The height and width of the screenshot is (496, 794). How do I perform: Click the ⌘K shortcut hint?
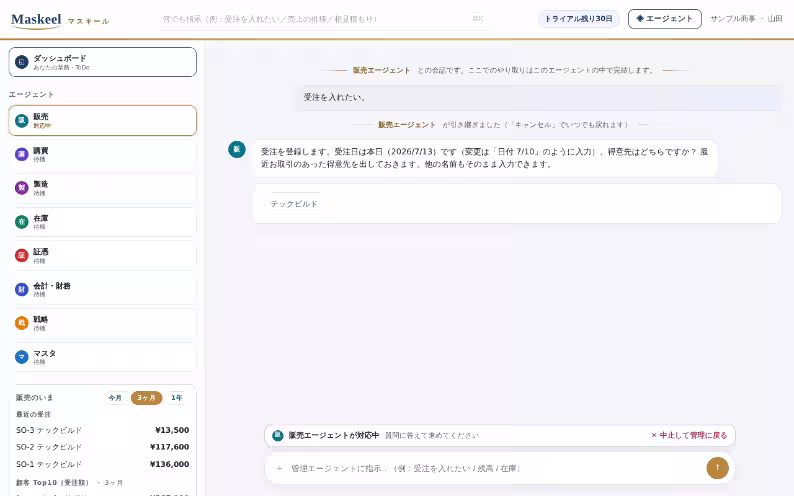[478, 19]
